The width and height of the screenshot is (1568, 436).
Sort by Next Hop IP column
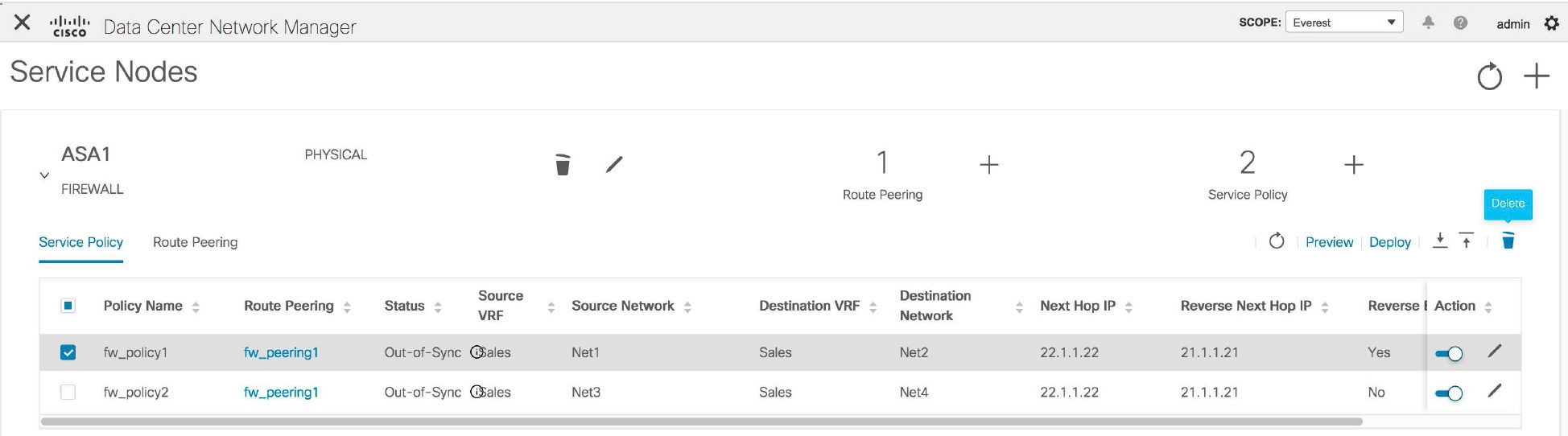[x=1129, y=306]
